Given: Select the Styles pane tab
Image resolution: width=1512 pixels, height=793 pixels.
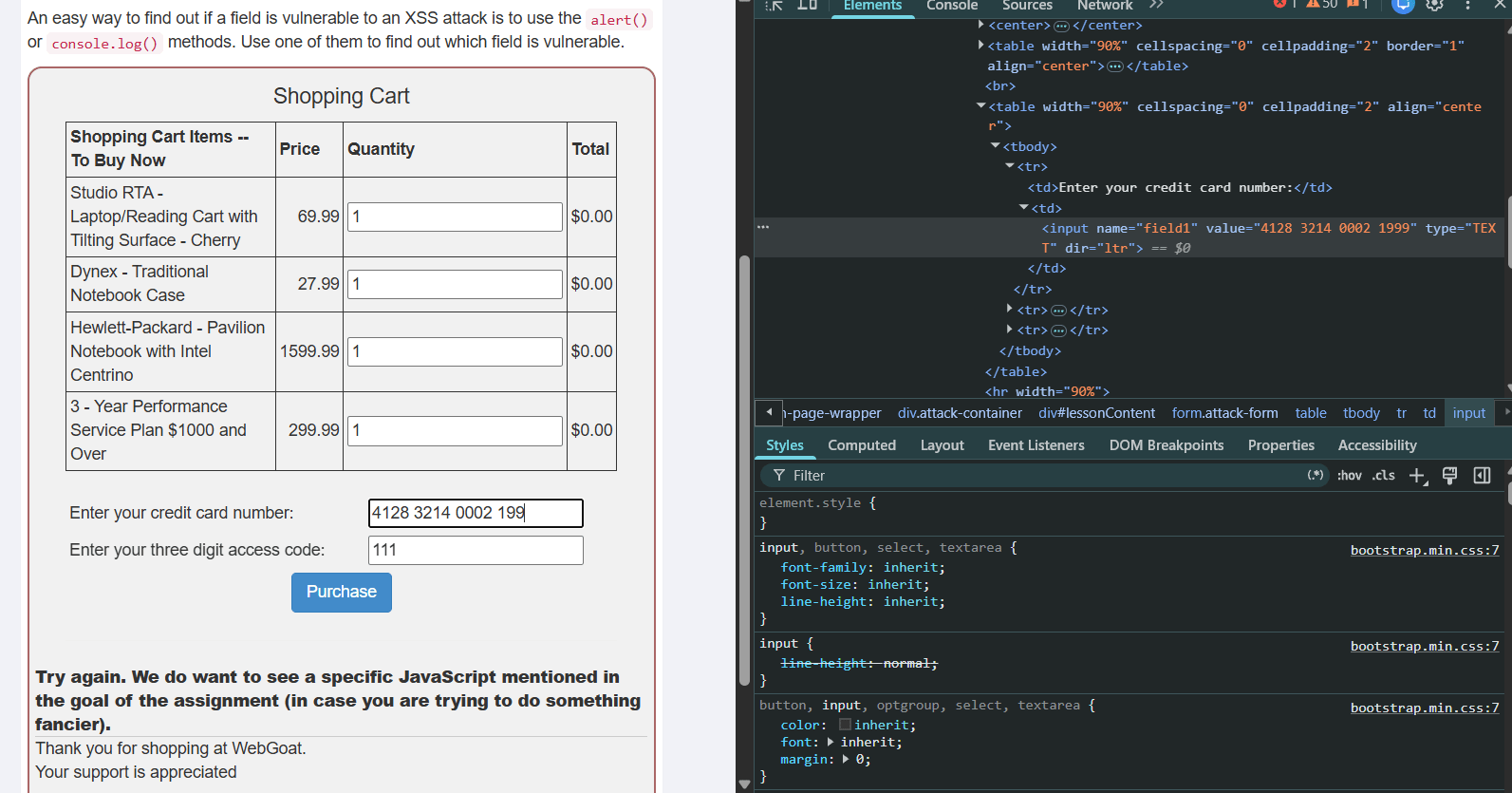Looking at the screenshot, I should click(785, 445).
